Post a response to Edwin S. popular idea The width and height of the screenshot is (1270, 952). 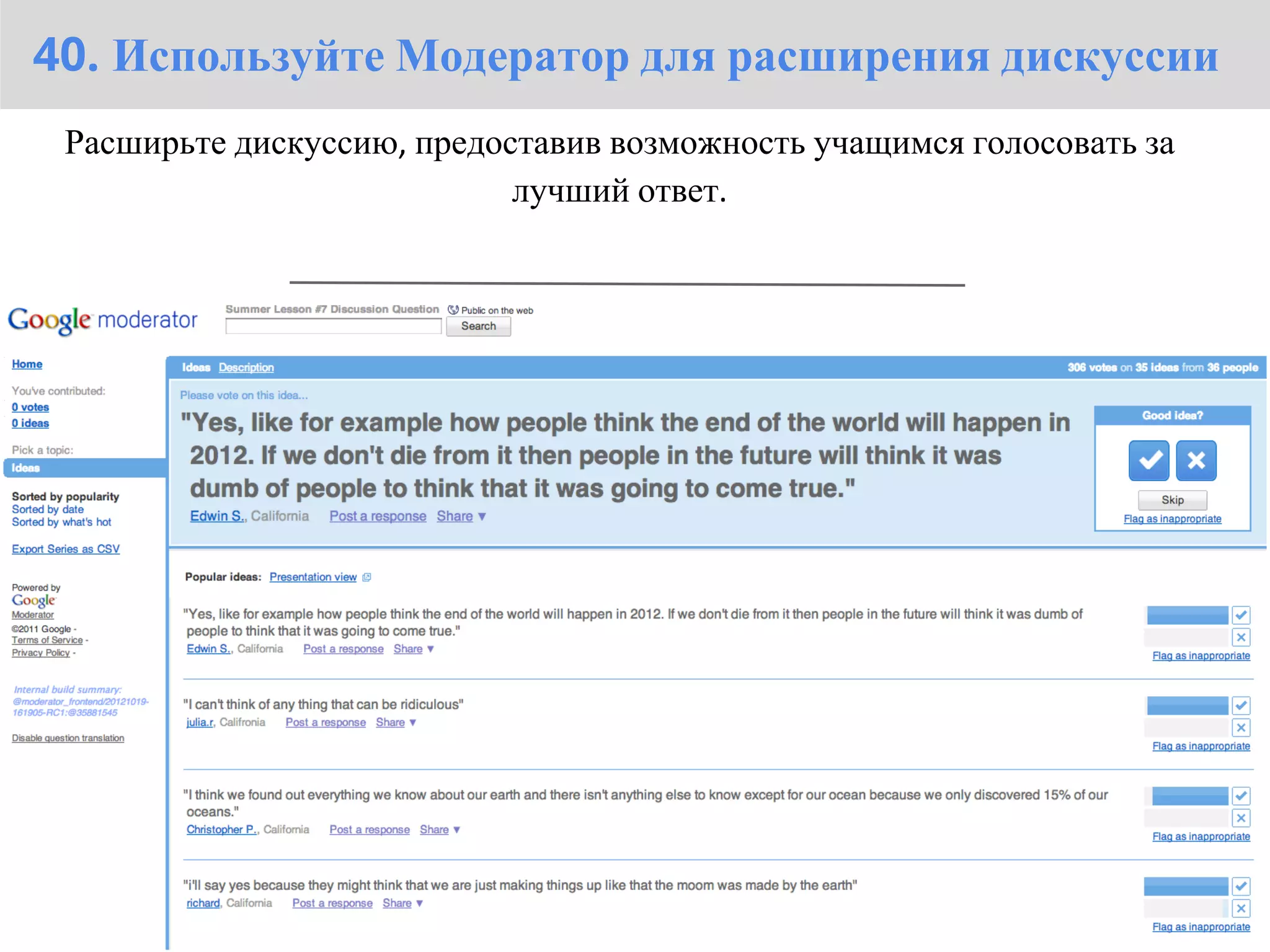click(344, 649)
